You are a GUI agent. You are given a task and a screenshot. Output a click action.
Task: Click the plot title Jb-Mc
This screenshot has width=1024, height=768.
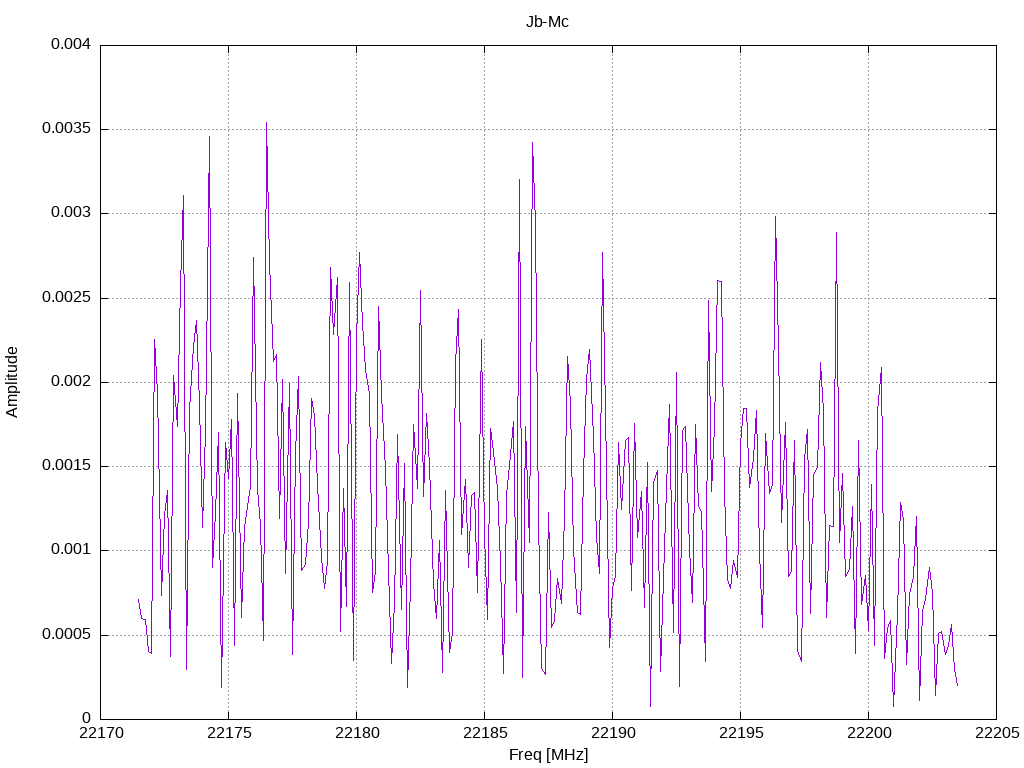point(547,22)
